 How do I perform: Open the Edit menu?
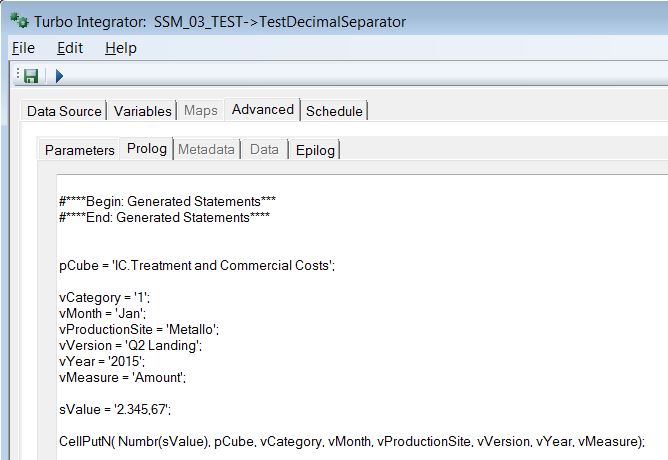coord(70,48)
